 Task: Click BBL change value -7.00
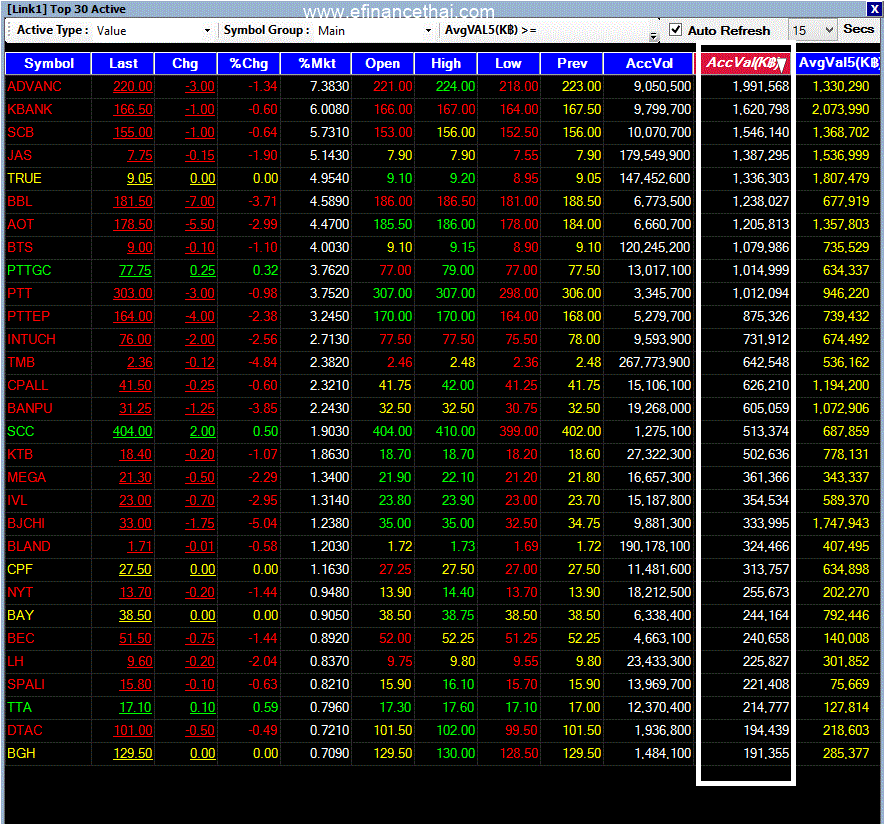pyautogui.click(x=200, y=201)
